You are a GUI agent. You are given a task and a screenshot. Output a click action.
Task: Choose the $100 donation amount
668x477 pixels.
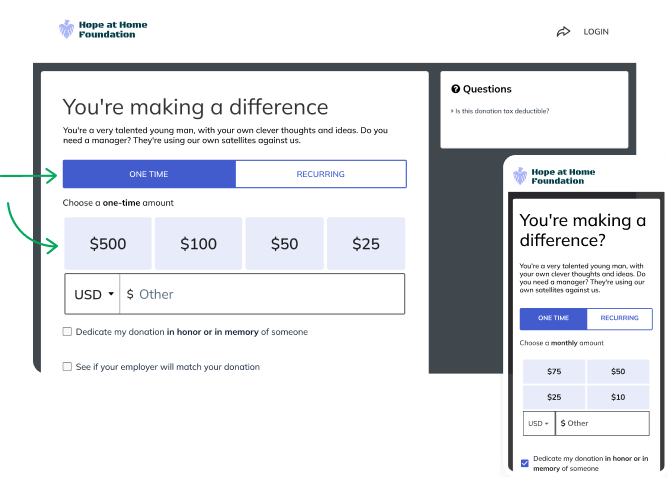(x=199, y=243)
